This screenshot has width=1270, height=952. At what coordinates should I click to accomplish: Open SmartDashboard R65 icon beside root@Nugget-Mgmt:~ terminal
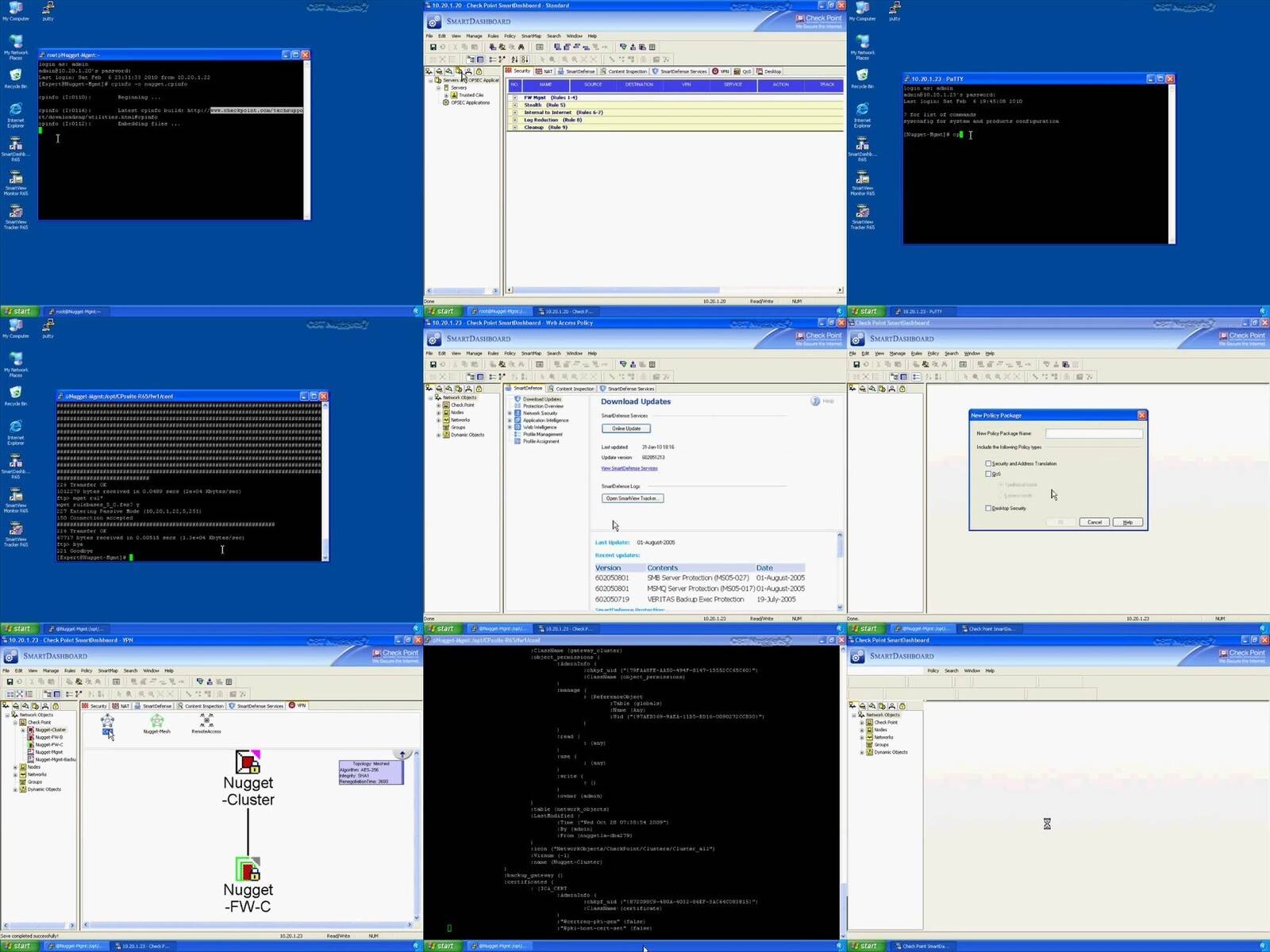pyautogui.click(x=15, y=148)
